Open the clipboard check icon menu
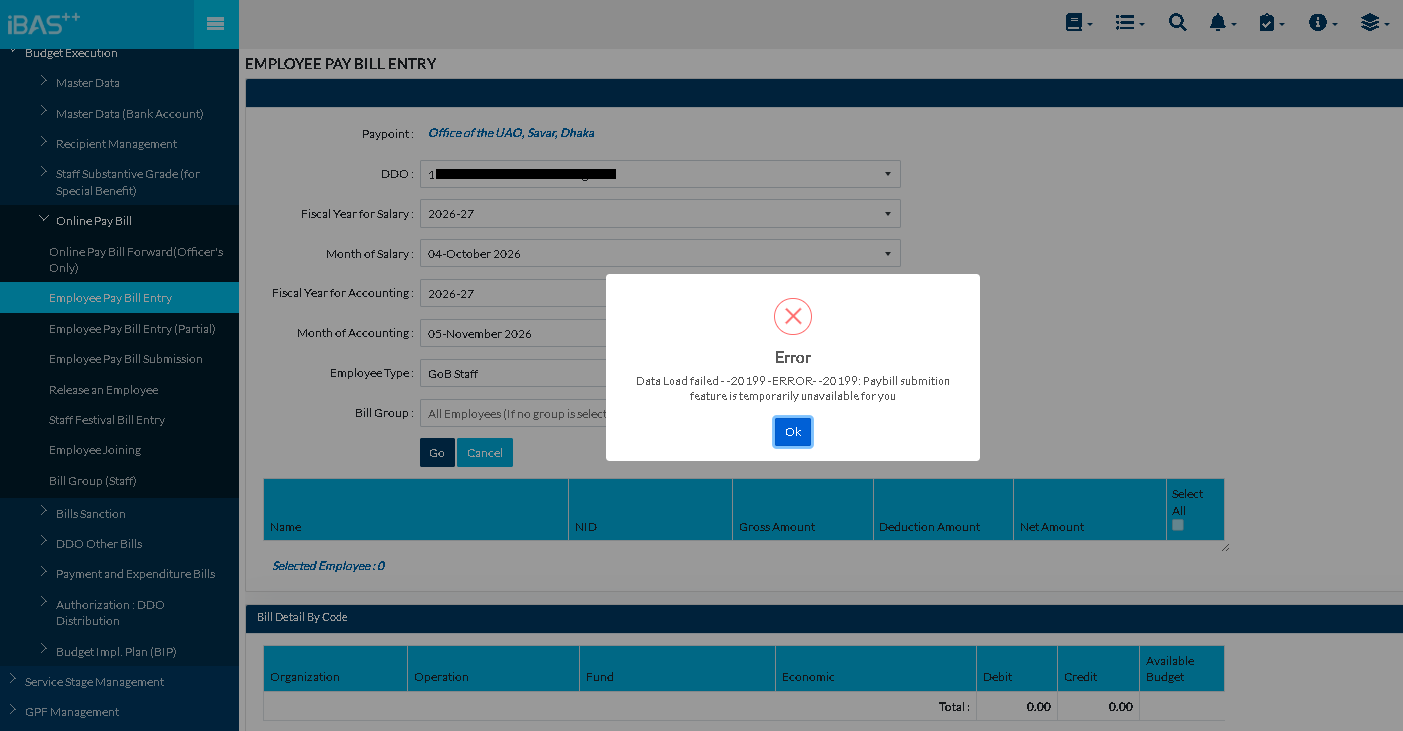The image size is (1403, 731). point(1272,23)
